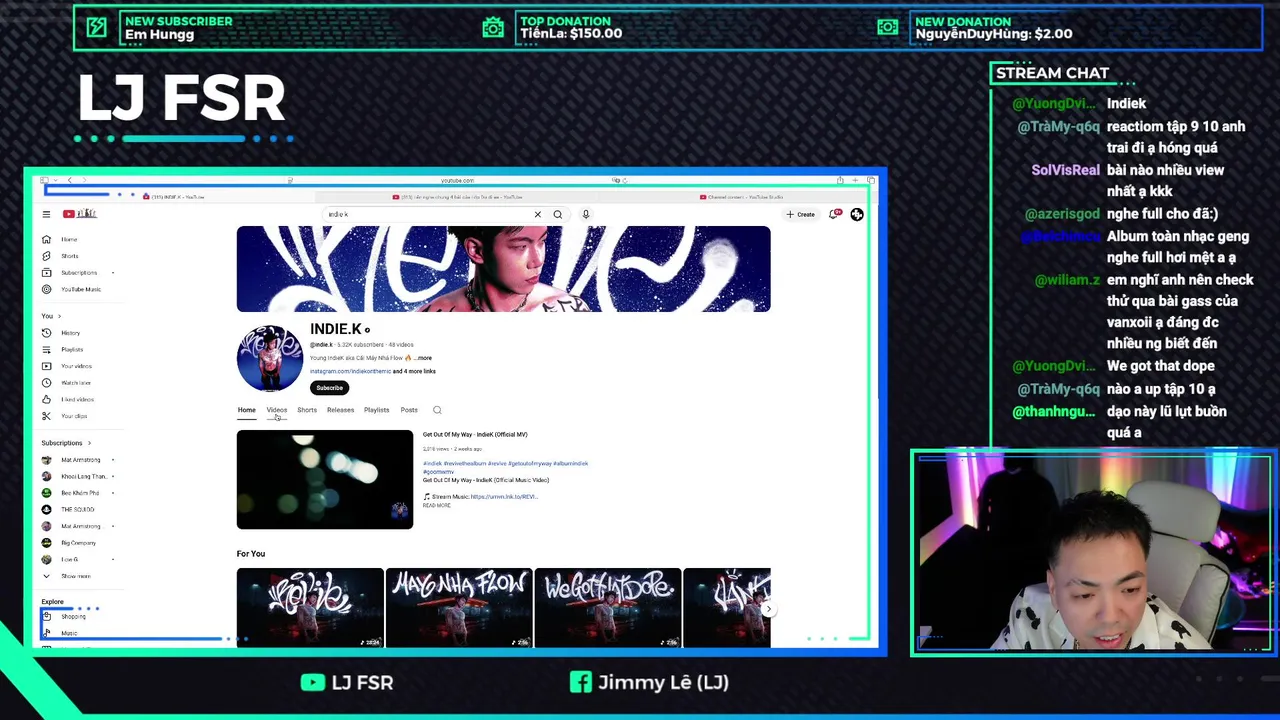The width and height of the screenshot is (1280, 720).
Task: Open THE SQUIDD subscription channel
Action: click(75, 510)
